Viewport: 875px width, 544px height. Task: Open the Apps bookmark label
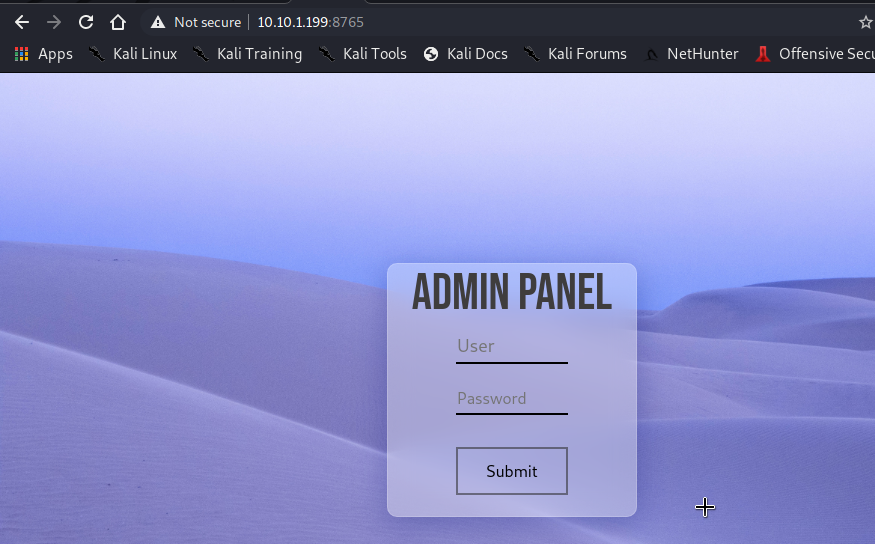[55, 55]
